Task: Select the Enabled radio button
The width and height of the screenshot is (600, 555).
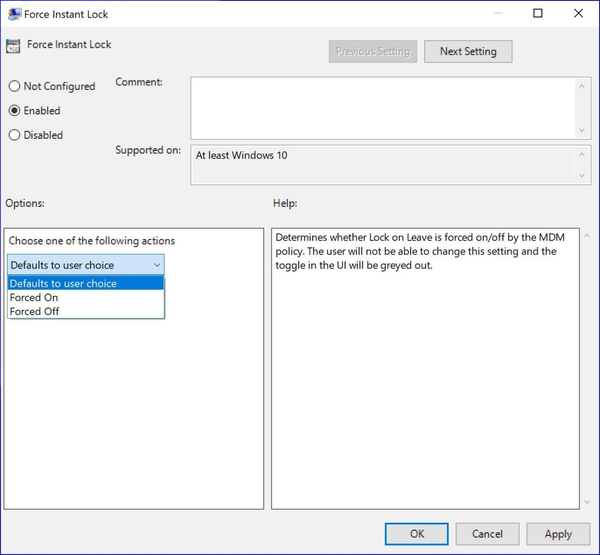Action: pos(14,111)
